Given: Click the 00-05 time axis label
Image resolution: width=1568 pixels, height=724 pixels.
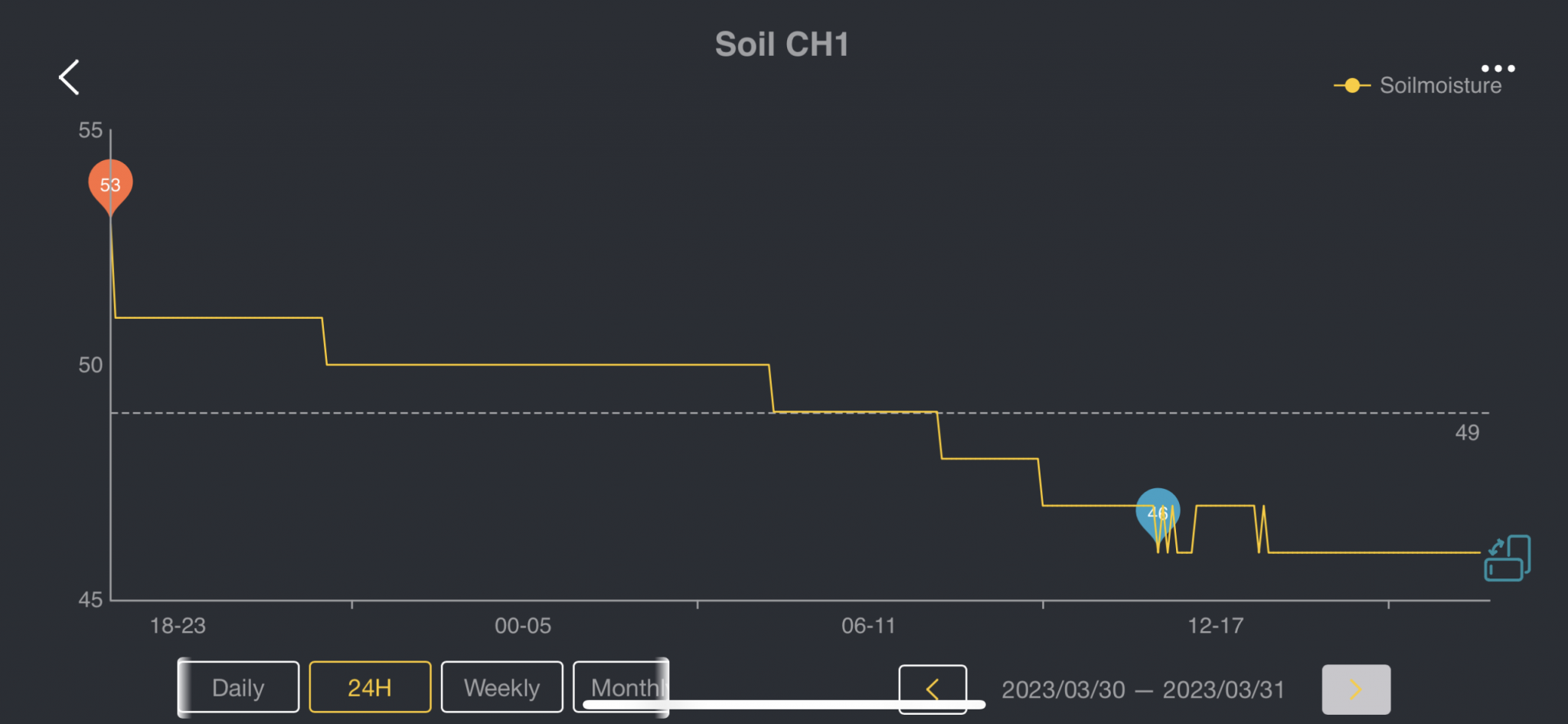Looking at the screenshot, I should pos(522,626).
